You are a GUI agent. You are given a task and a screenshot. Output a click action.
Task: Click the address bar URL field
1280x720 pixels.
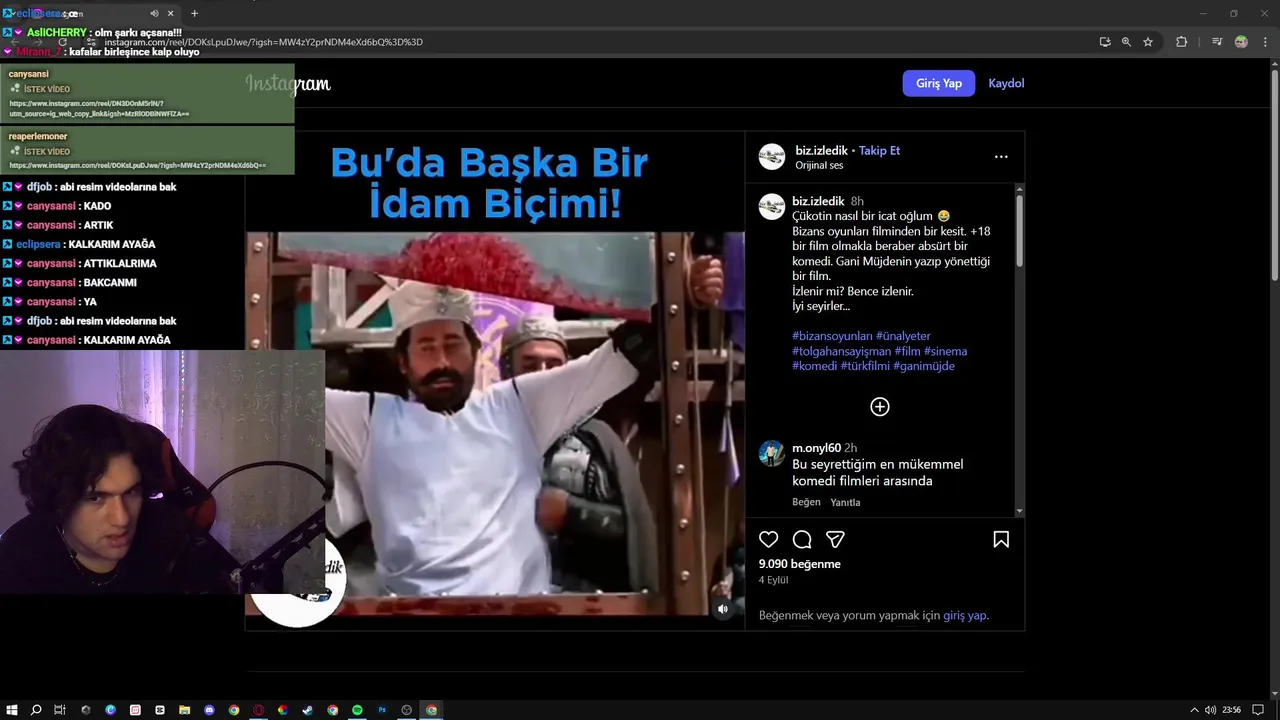click(x=590, y=42)
